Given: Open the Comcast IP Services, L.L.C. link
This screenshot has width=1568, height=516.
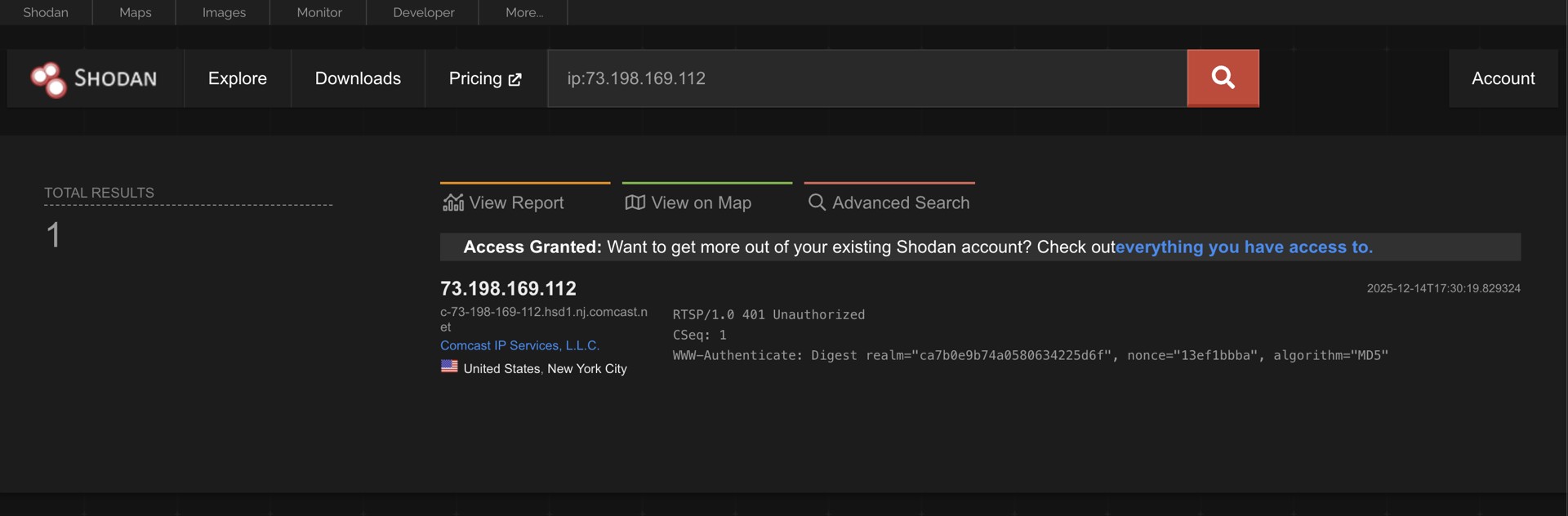Looking at the screenshot, I should (519, 345).
